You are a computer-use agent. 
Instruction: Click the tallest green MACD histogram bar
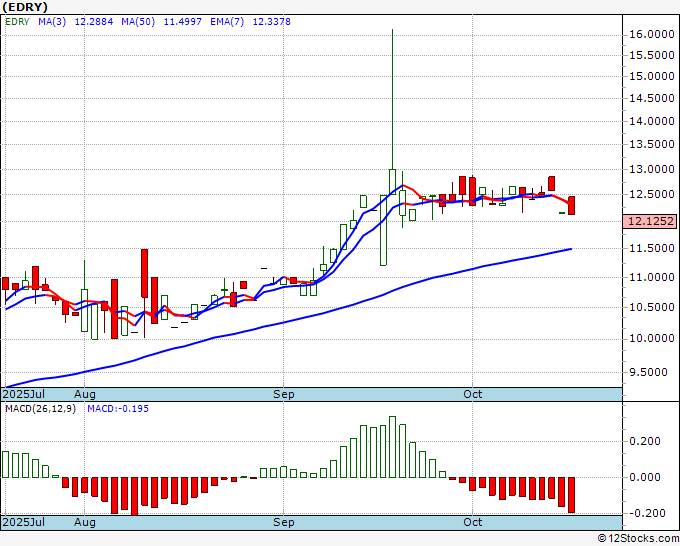392,447
